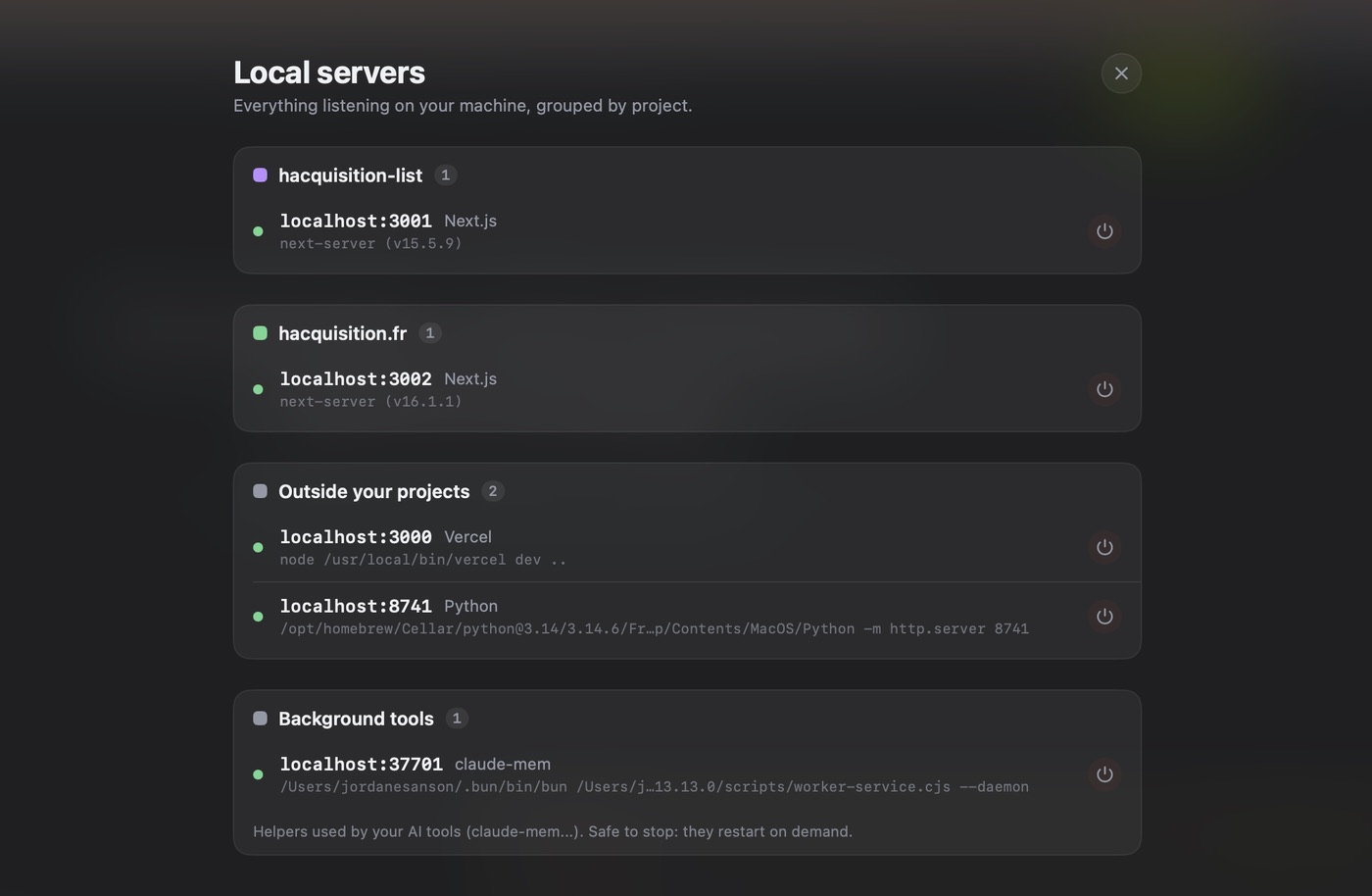Select the Outside your projects header
The image size is (1372, 896).
click(x=373, y=491)
